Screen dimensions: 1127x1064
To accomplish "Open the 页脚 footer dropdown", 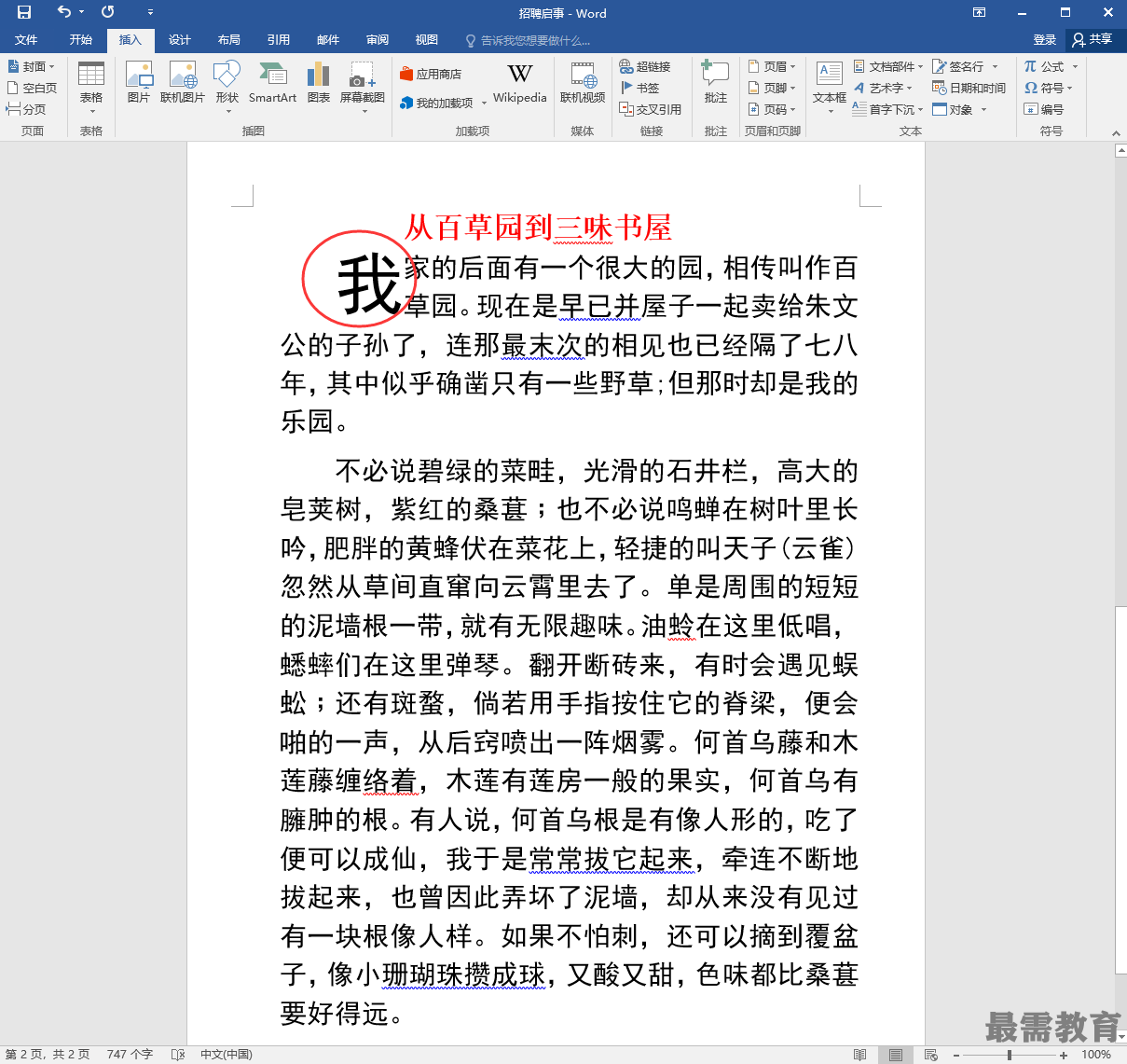I will pos(772,88).
